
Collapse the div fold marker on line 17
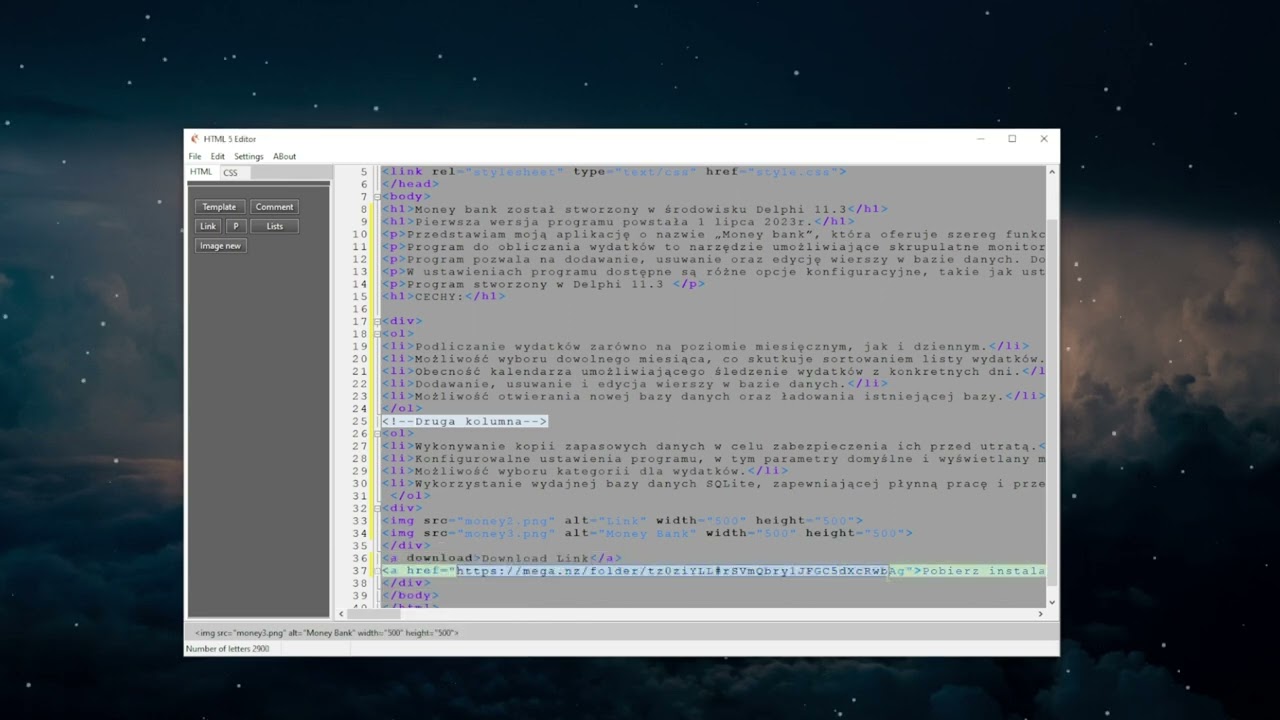(x=377, y=322)
